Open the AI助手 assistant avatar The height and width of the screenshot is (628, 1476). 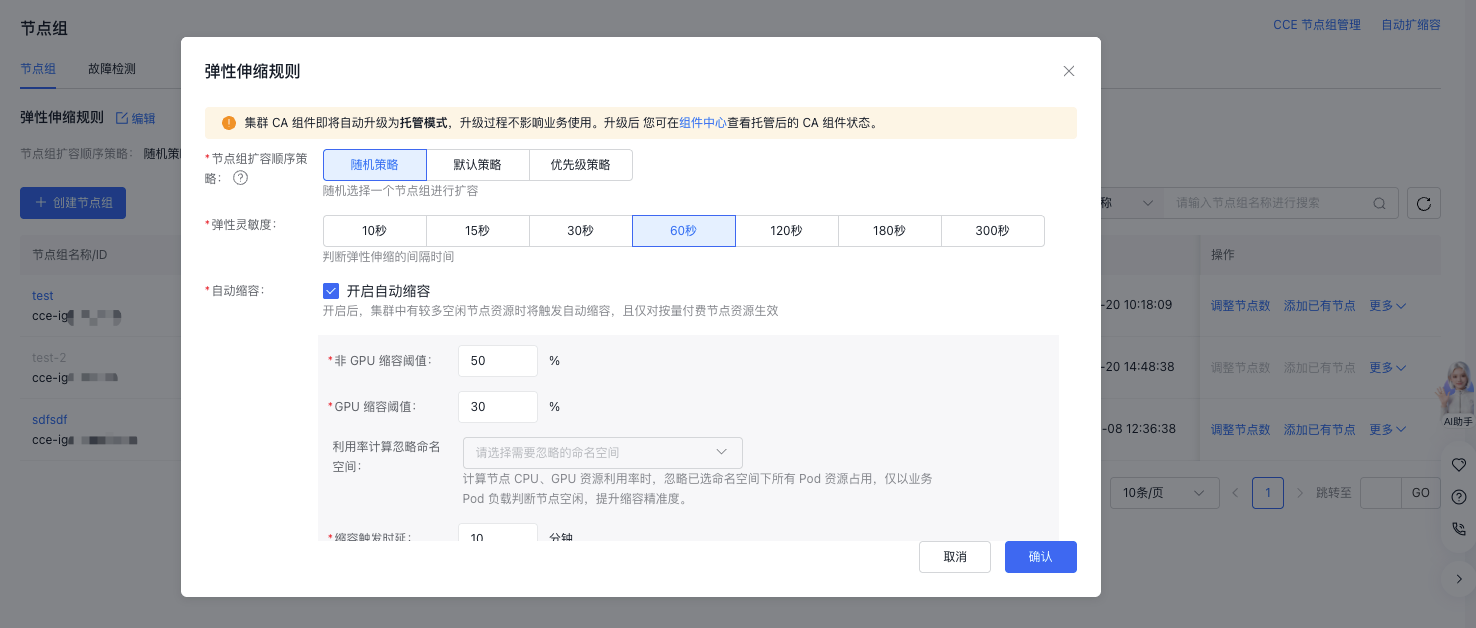(x=1457, y=390)
